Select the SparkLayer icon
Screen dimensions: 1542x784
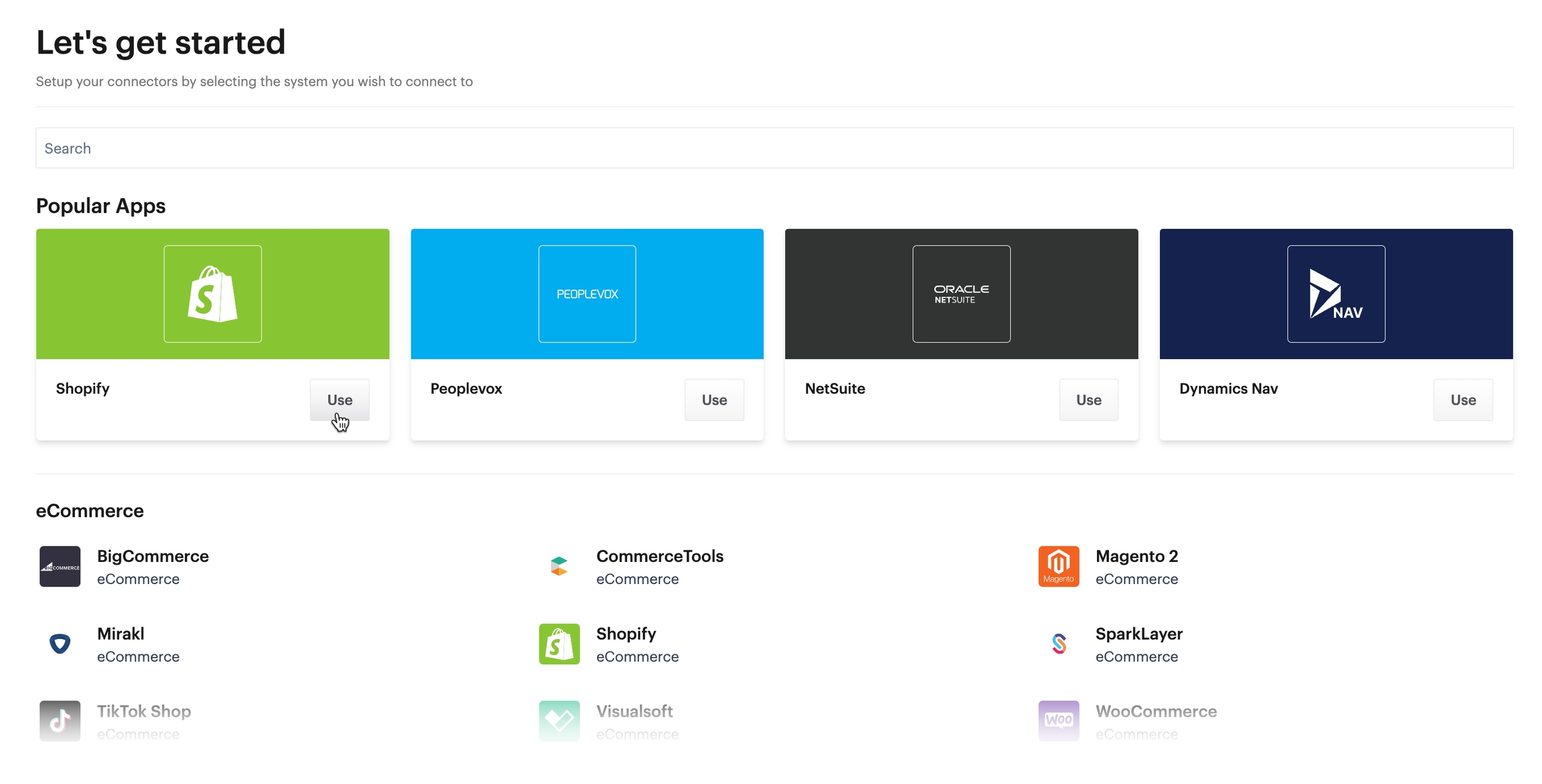click(1058, 644)
